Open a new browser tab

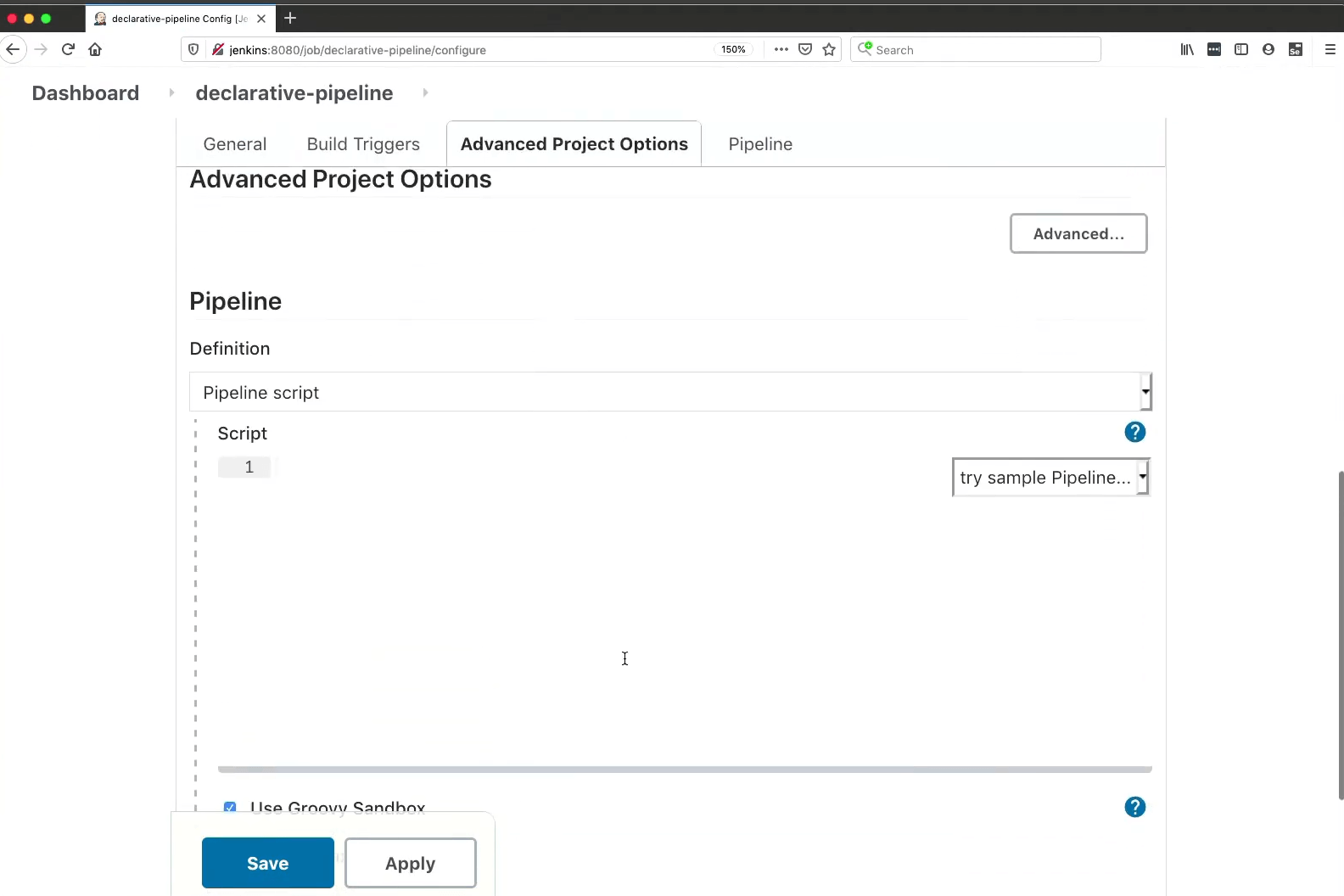point(290,18)
